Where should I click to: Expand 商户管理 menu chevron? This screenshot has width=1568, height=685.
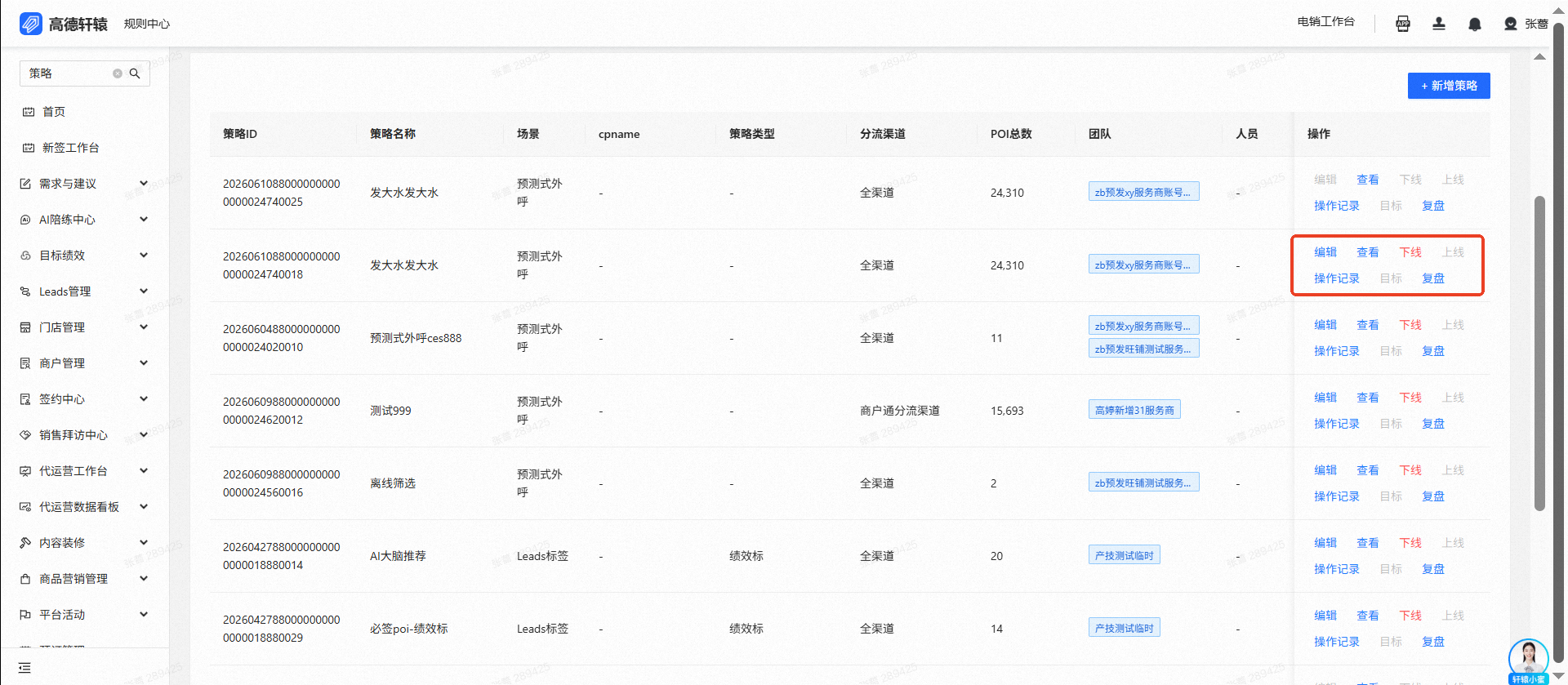(x=144, y=363)
